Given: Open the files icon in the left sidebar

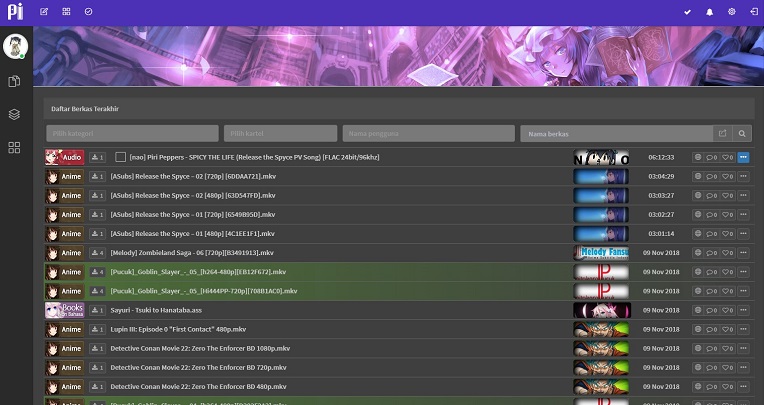Looking at the screenshot, I should 15,81.
